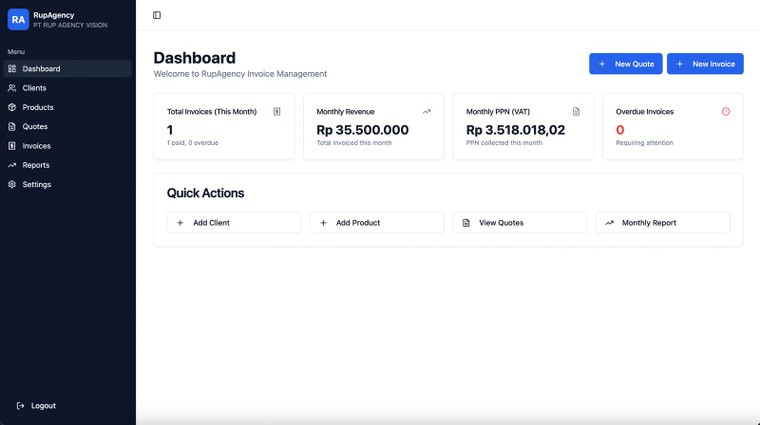Click the Settings gear icon
This screenshot has height=425, width=760.
(12, 184)
